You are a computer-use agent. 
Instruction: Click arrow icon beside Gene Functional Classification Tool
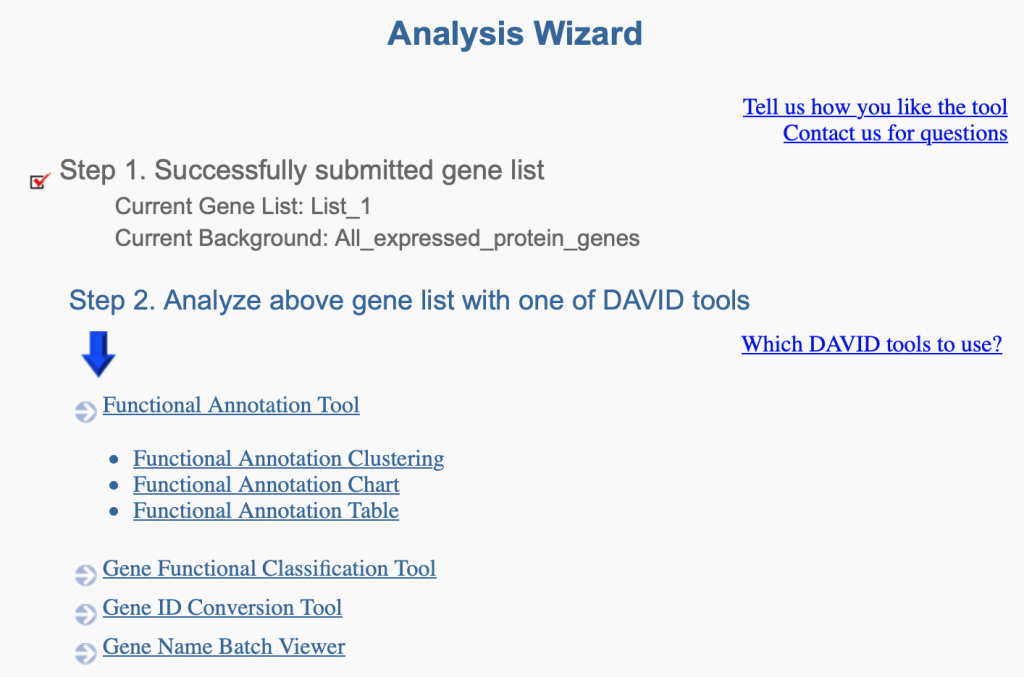[86, 575]
